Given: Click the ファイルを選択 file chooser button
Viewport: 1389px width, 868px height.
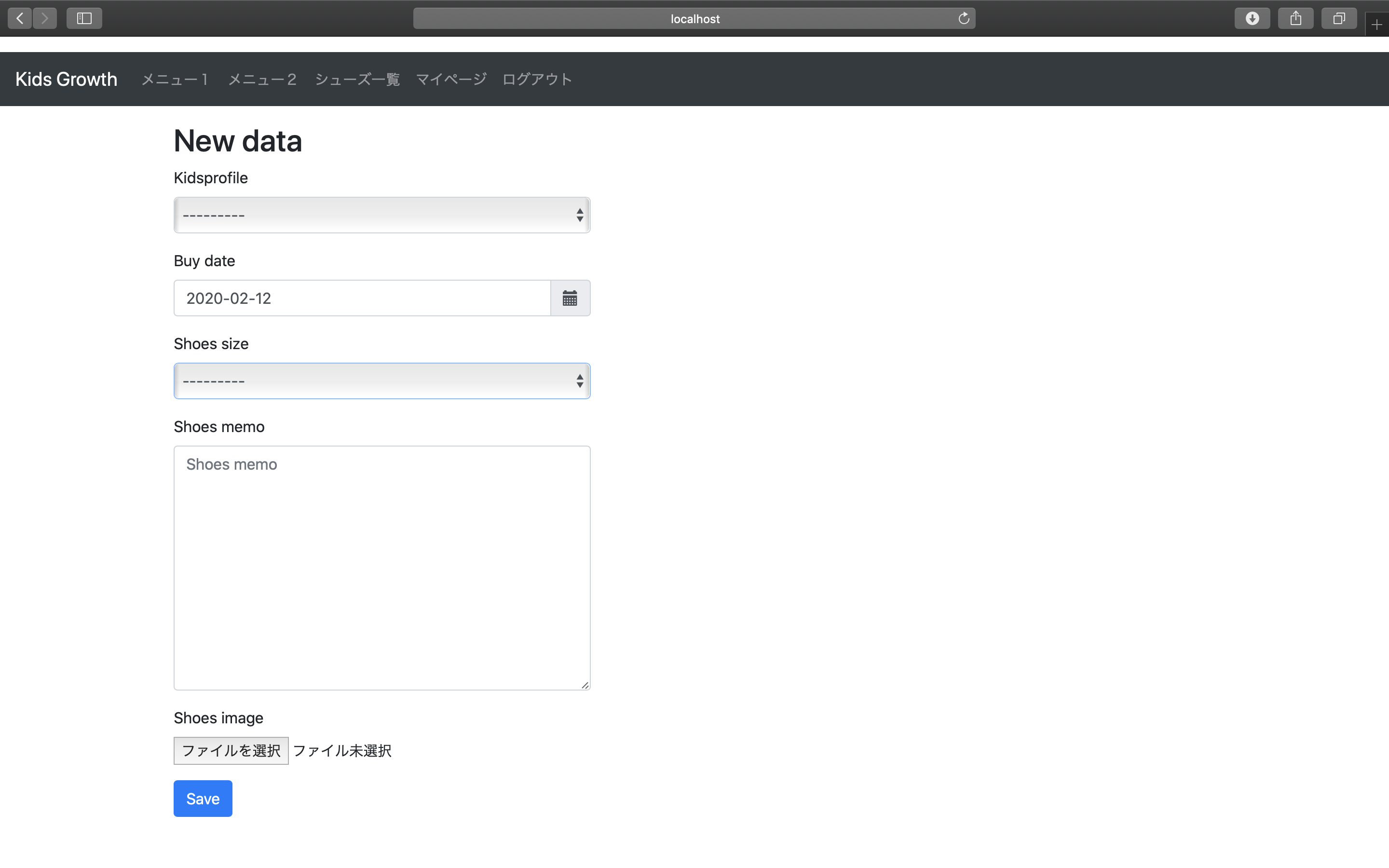Looking at the screenshot, I should tap(231, 750).
